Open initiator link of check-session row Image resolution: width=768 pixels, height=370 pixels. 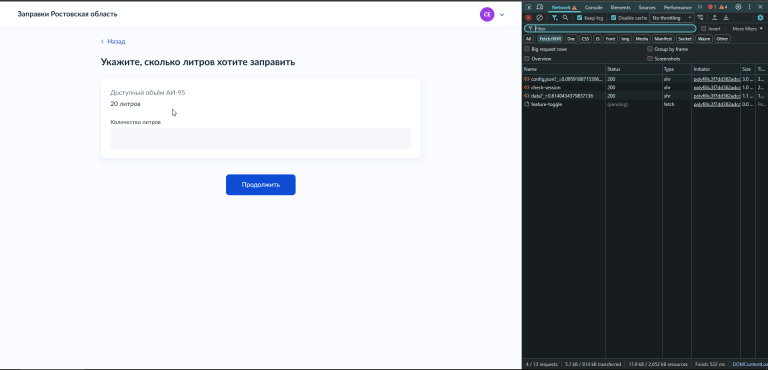(x=717, y=87)
